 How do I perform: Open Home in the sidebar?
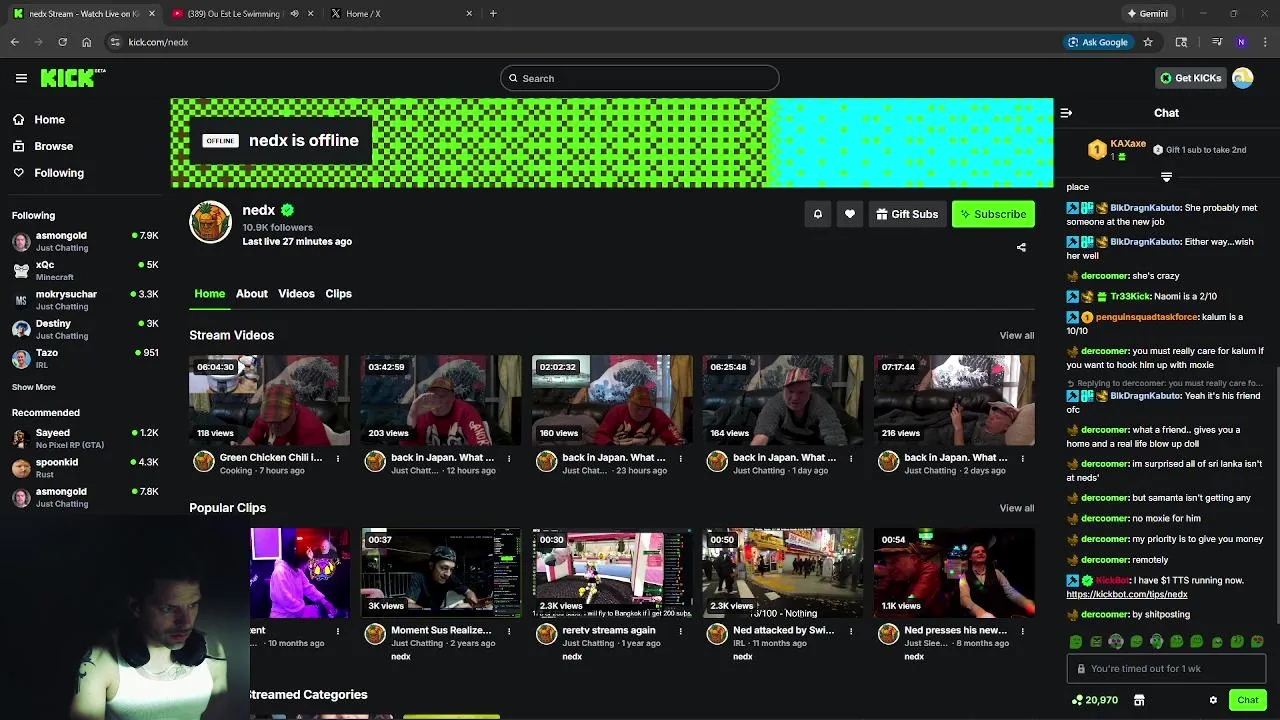[x=49, y=119]
